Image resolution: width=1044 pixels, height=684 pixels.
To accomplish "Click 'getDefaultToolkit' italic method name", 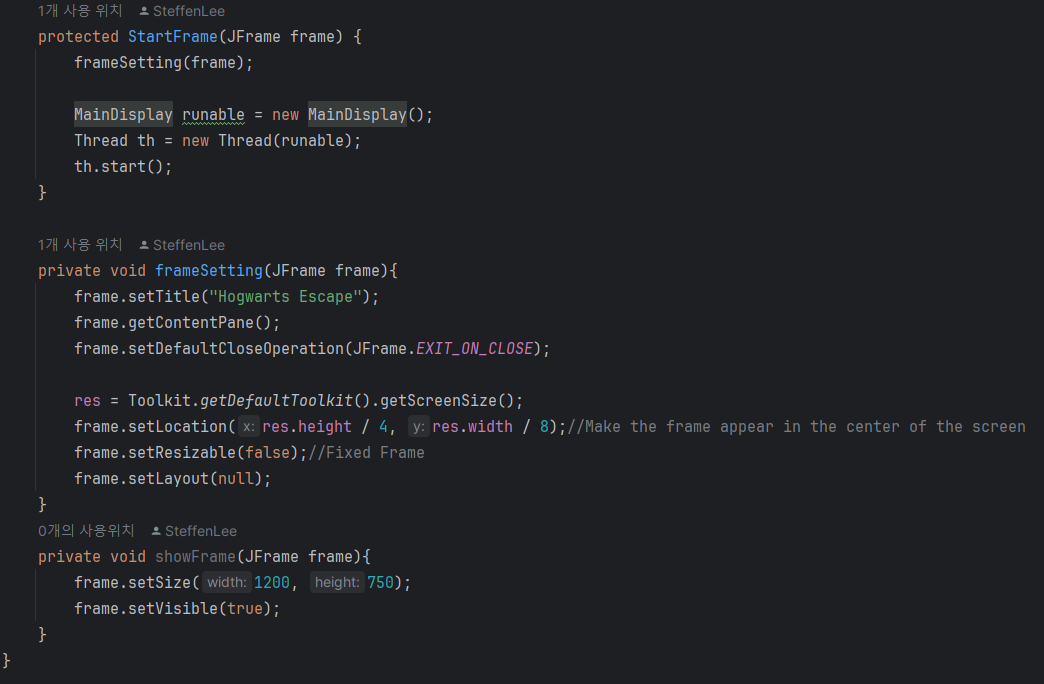I will tap(276, 400).
